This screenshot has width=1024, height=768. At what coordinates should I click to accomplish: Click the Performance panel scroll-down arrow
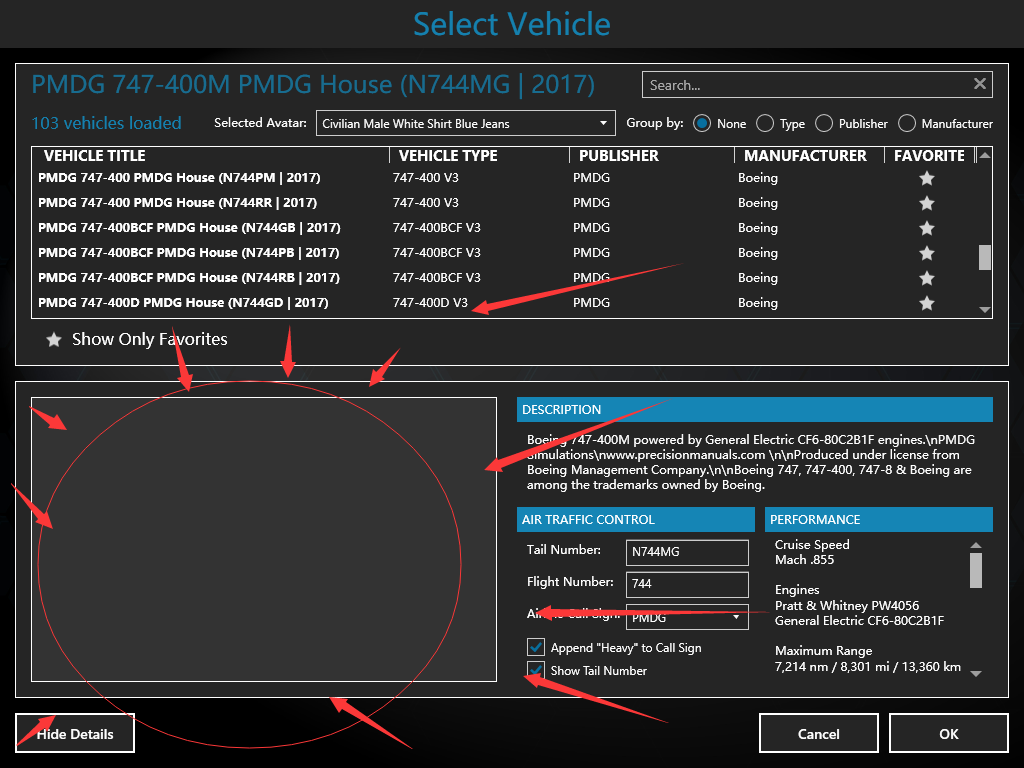(x=976, y=673)
